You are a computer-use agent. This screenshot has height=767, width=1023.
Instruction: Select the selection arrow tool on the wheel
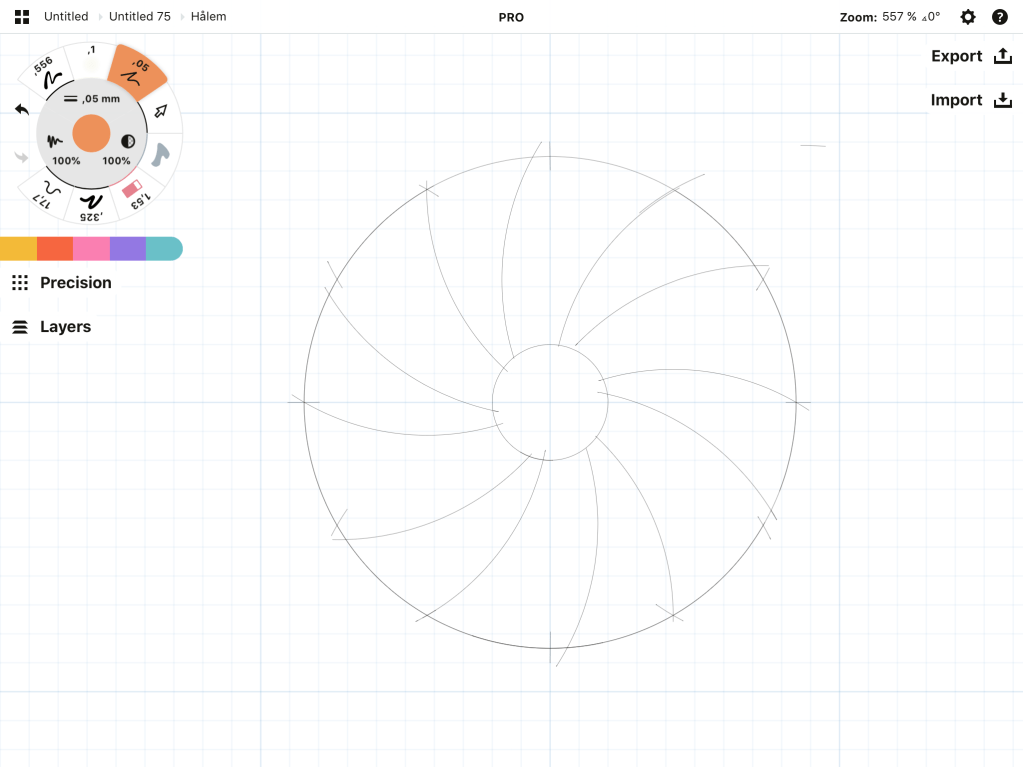160,110
